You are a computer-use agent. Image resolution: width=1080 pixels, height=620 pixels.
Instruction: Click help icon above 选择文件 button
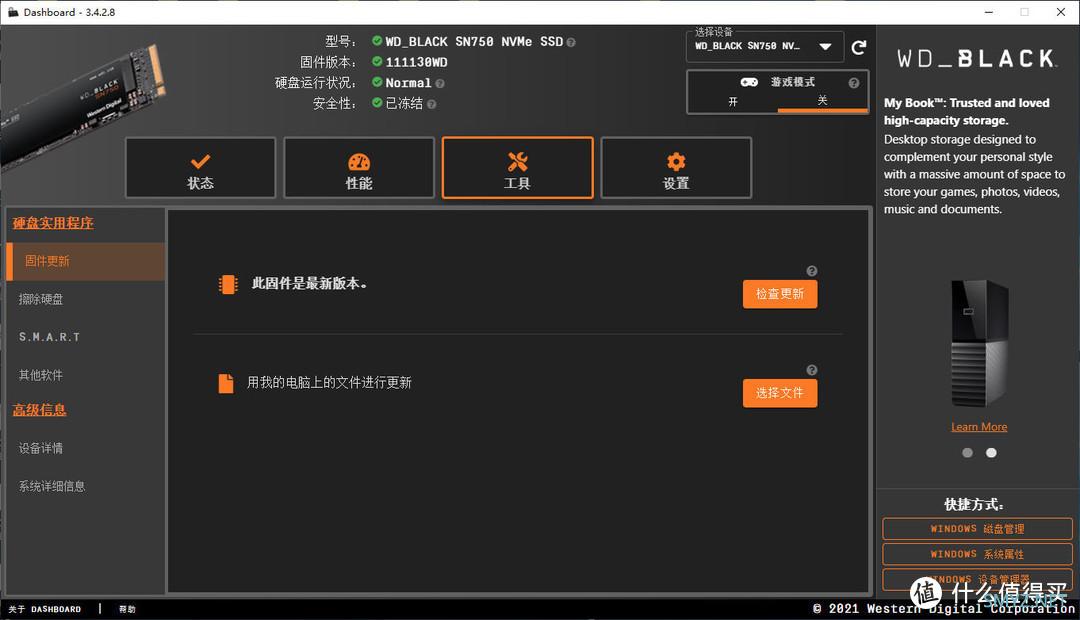coord(812,370)
